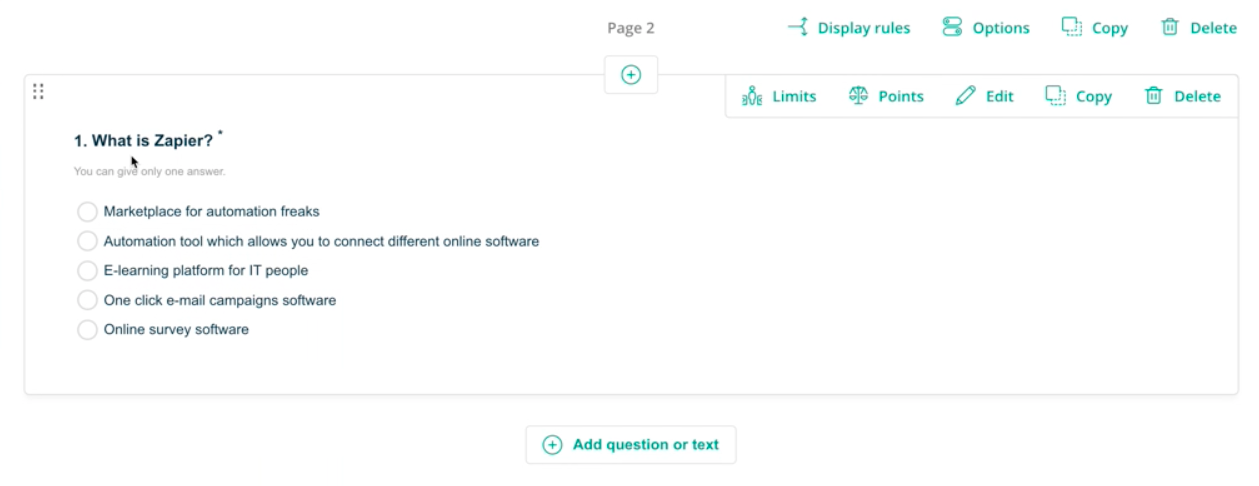This screenshot has height=486, width=1259.
Task: Open page Display rules
Action: tap(849, 28)
